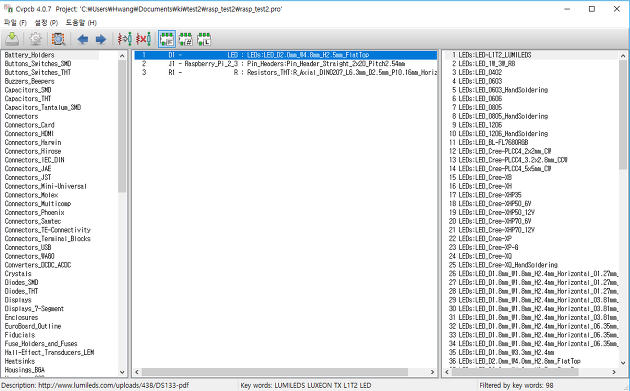Select component row R1 resistor
The image size is (630, 391).
coord(285,72)
